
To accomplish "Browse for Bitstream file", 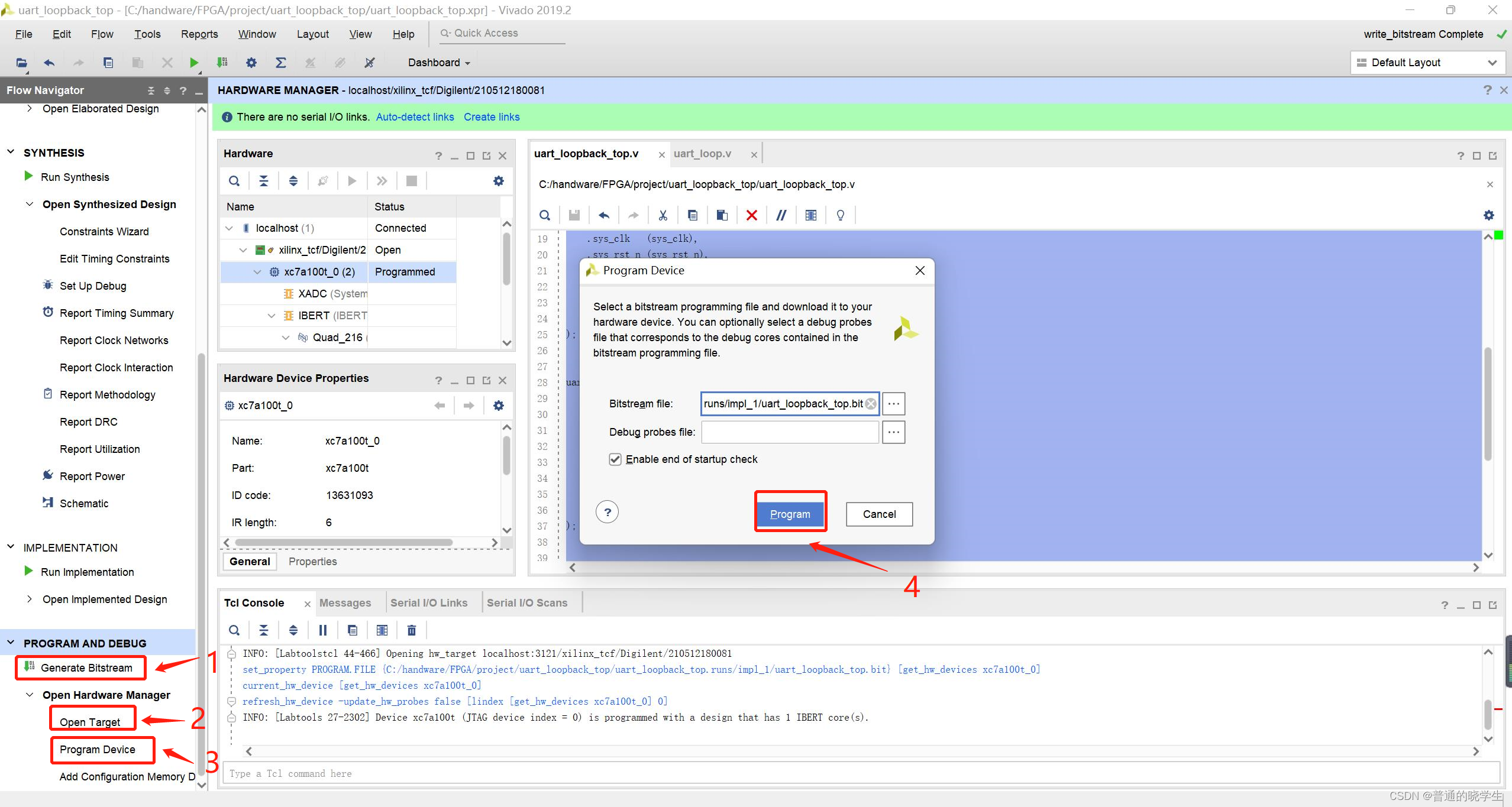I will (x=894, y=404).
